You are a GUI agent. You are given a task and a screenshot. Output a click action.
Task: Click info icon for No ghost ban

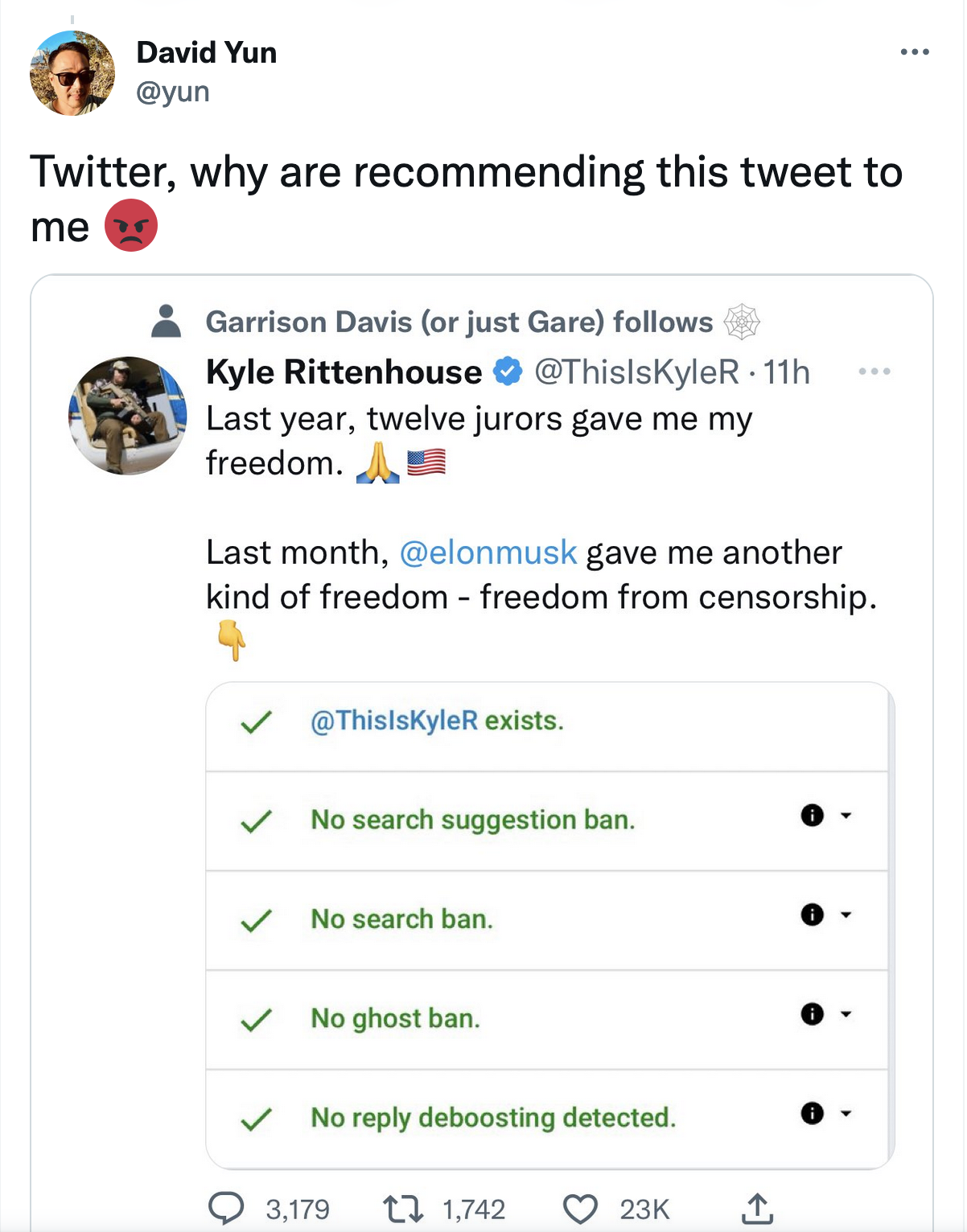(813, 1014)
